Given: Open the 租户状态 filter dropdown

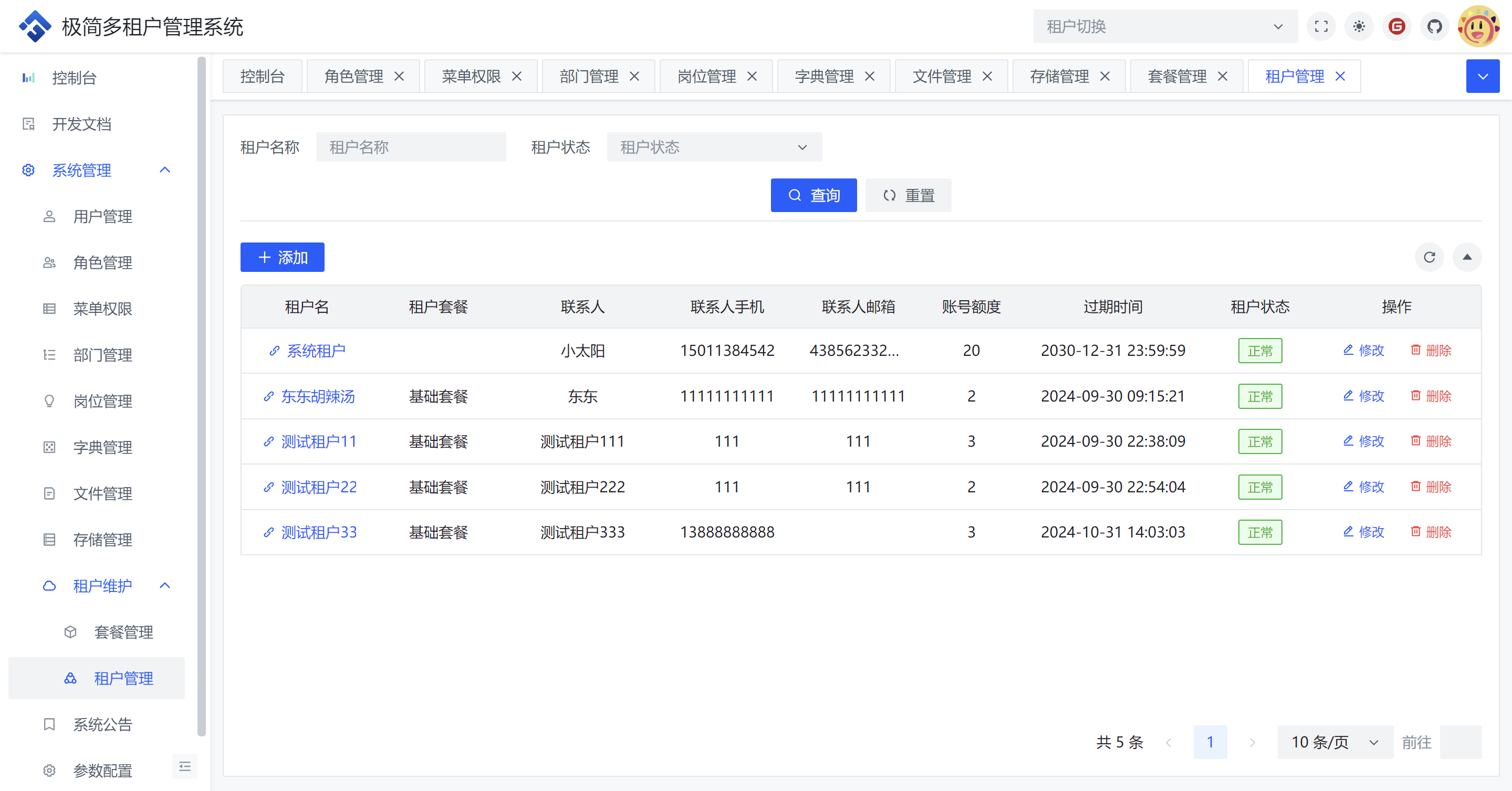Looking at the screenshot, I should click(x=714, y=147).
